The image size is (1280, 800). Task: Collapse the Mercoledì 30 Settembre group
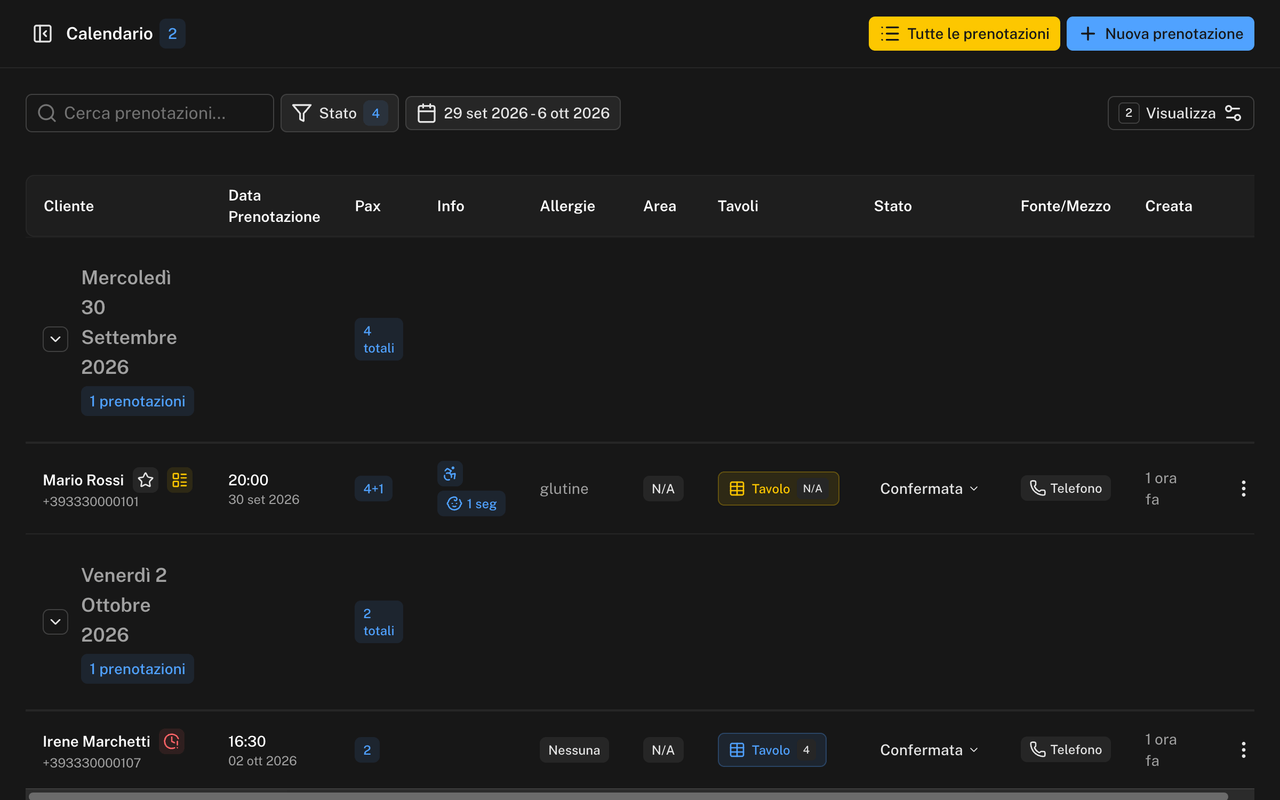(55, 339)
